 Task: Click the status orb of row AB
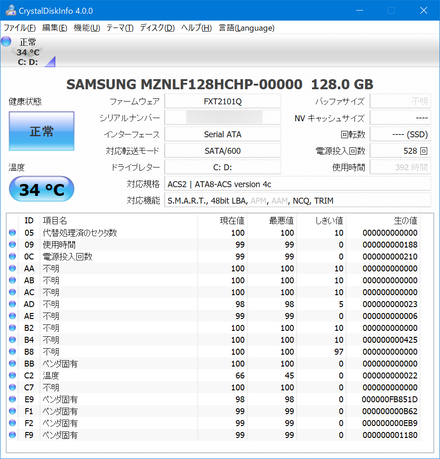(12, 280)
